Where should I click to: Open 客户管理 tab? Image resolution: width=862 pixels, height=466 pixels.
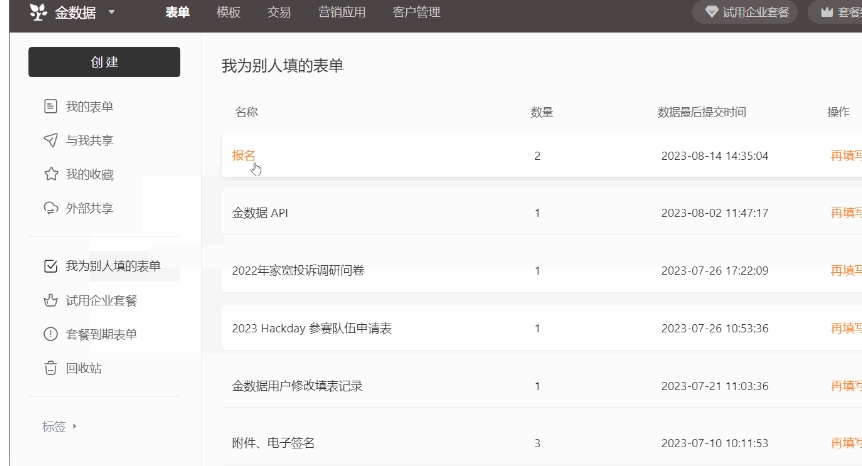click(x=416, y=12)
